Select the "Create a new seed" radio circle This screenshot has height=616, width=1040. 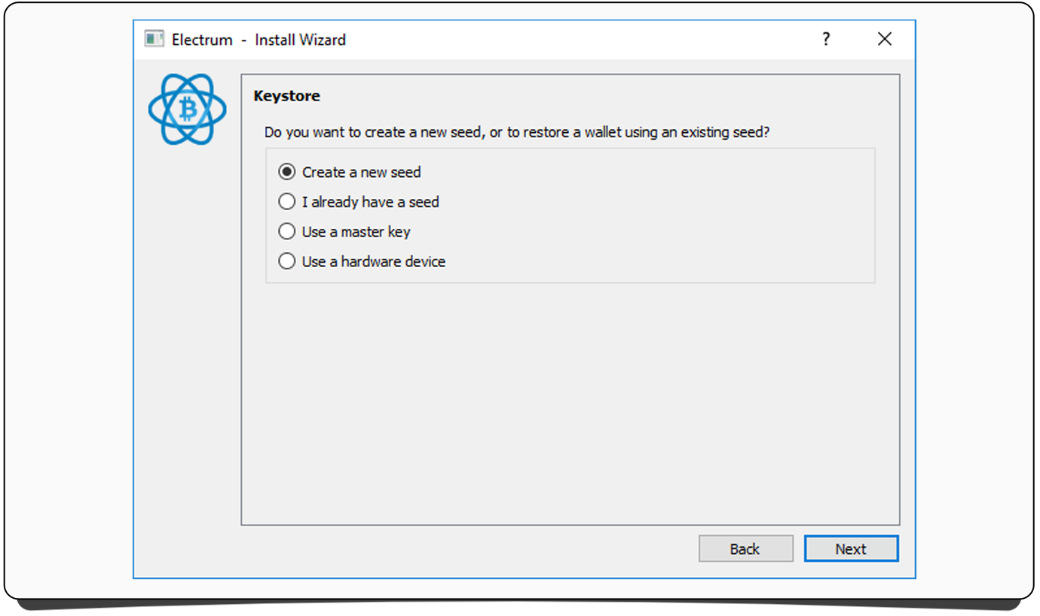[x=287, y=172]
